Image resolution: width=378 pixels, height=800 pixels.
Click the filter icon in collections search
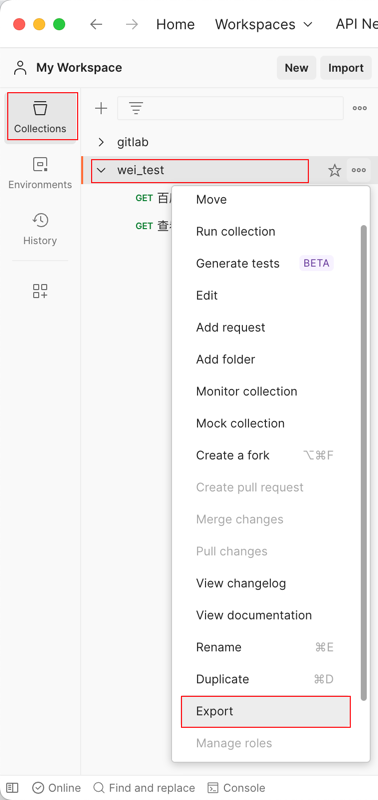[136, 108]
